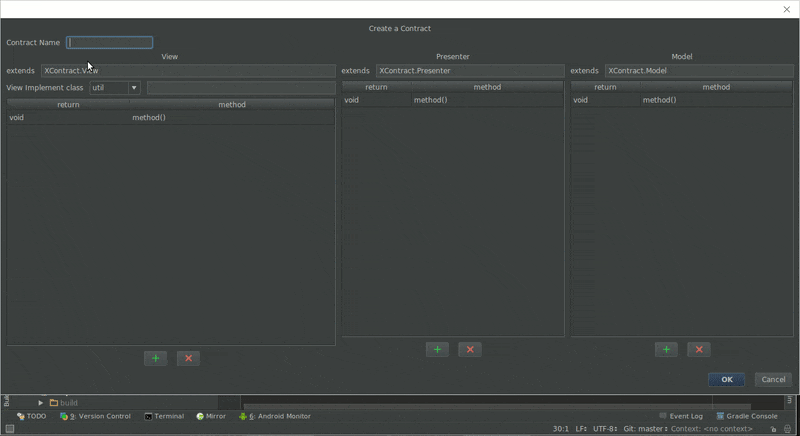Add a method row to Model table

(666, 349)
